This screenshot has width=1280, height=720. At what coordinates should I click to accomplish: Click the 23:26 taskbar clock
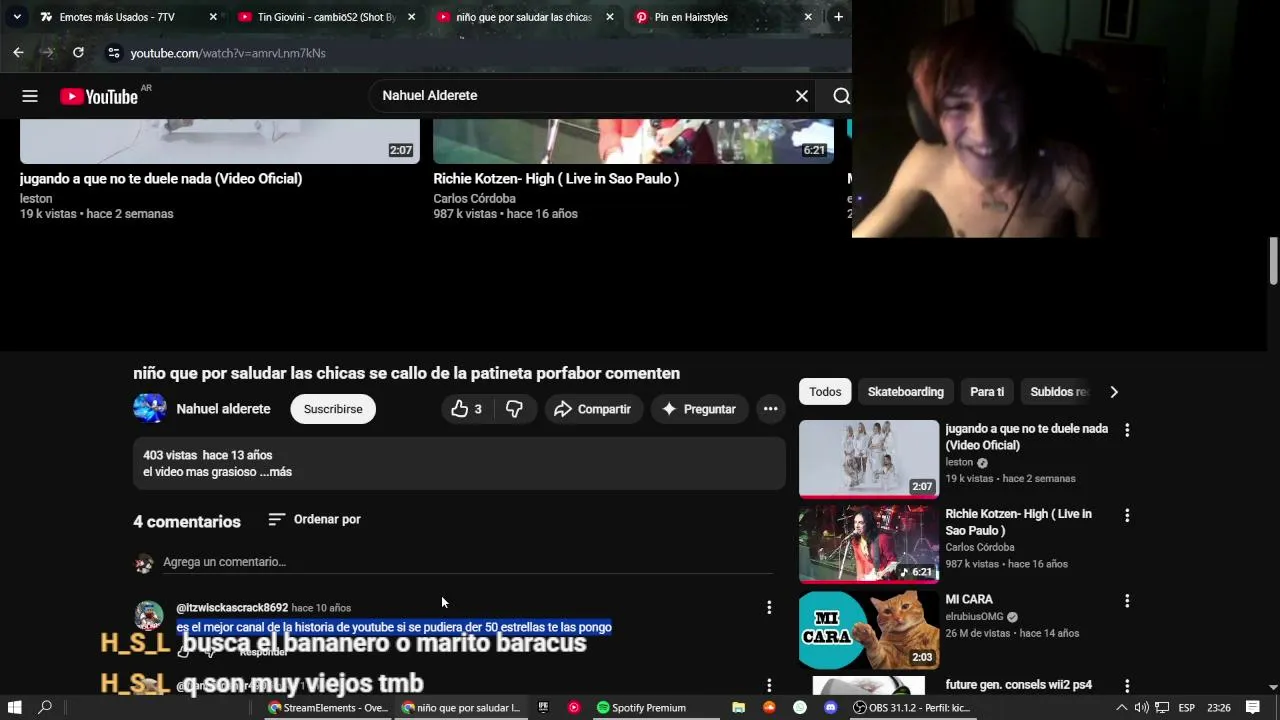[1218, 708]
